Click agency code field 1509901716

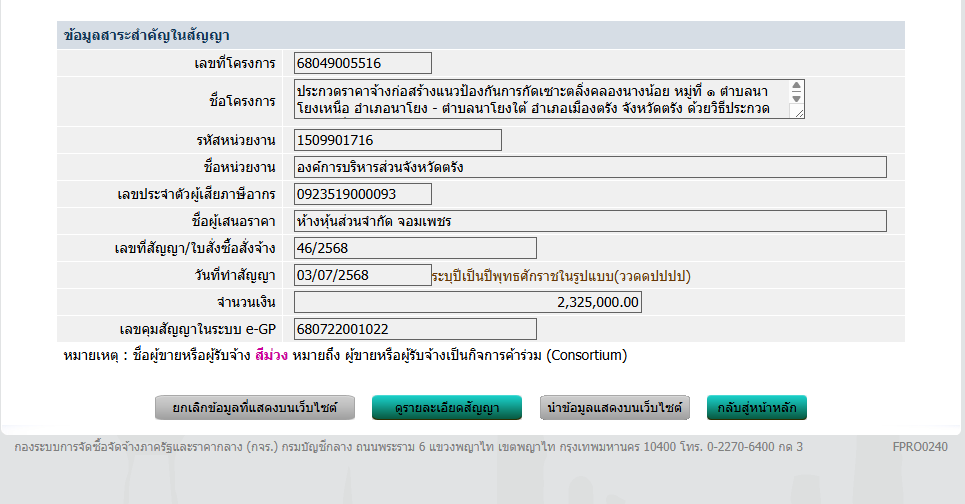click(398, 140)
